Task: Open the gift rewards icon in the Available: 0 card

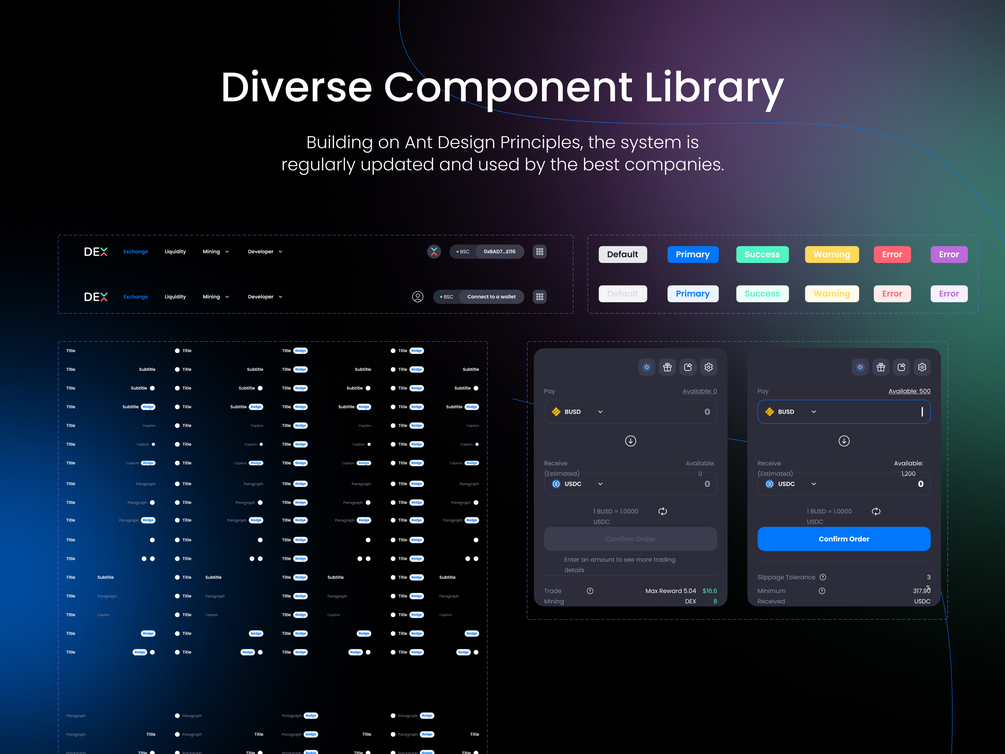Action: (x=667, y=367)
